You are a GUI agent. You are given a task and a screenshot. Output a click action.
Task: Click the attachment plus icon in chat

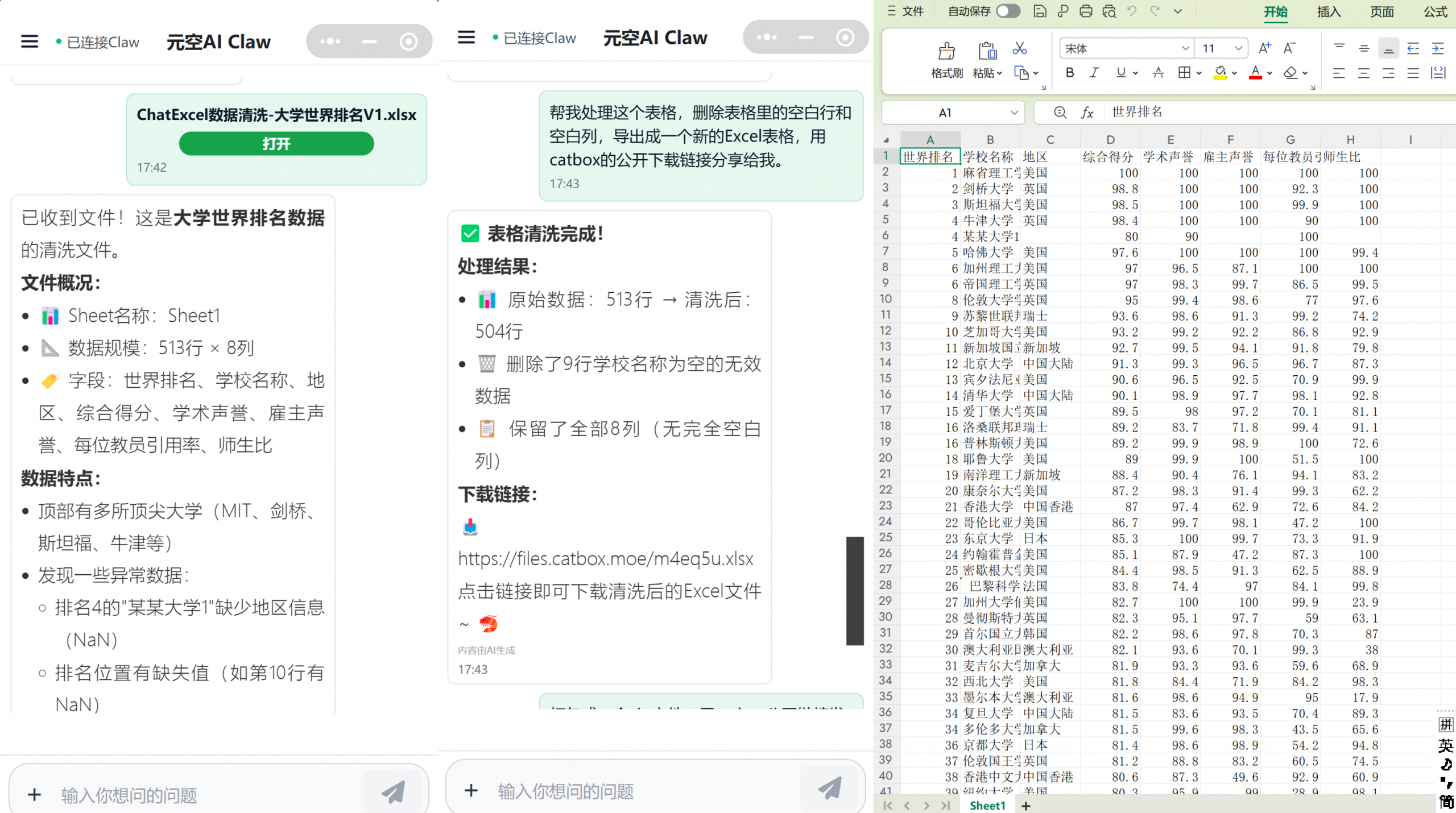tap(471, 790)
